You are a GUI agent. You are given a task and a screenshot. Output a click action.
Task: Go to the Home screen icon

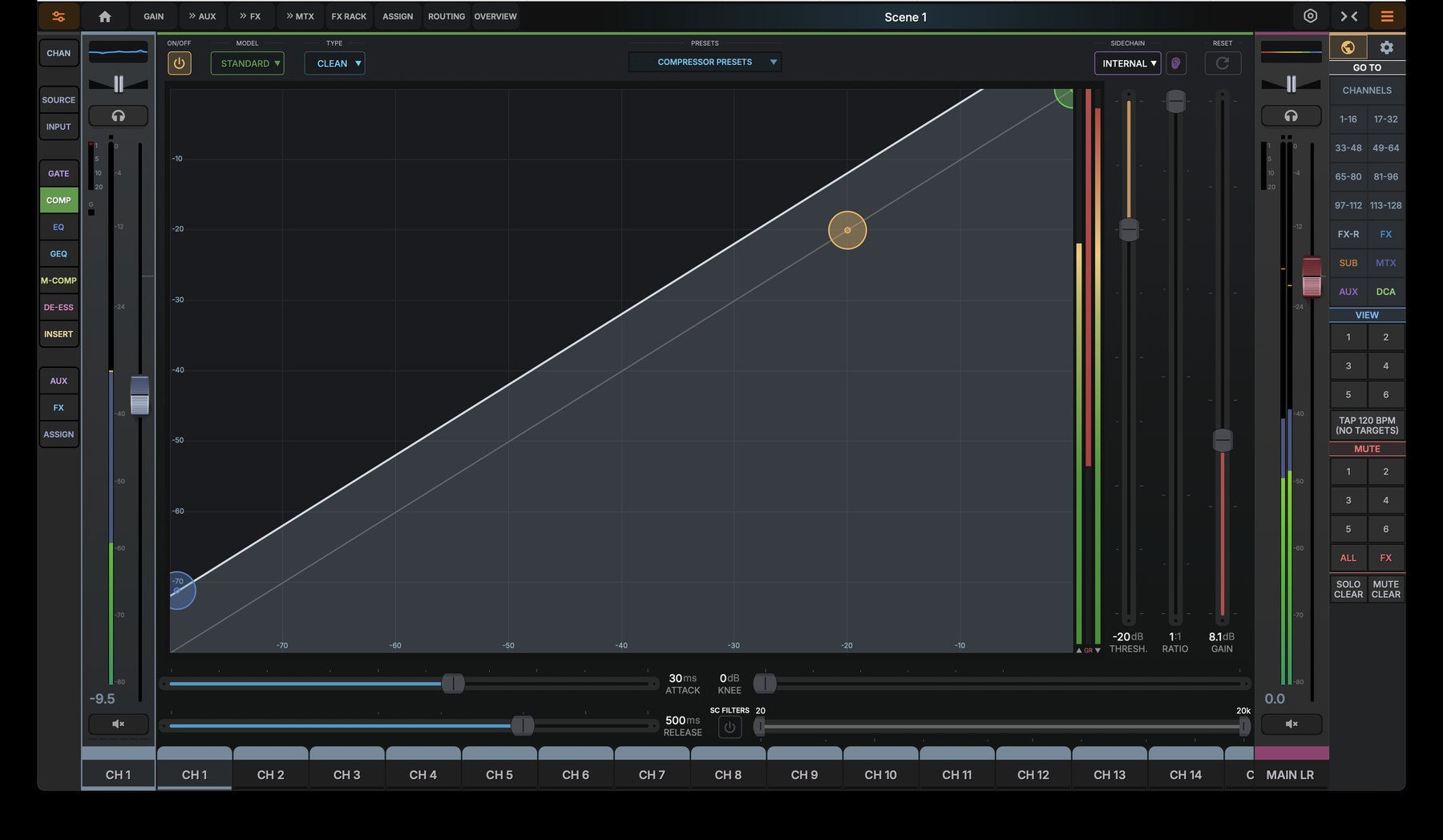click(x=105, y=16)
